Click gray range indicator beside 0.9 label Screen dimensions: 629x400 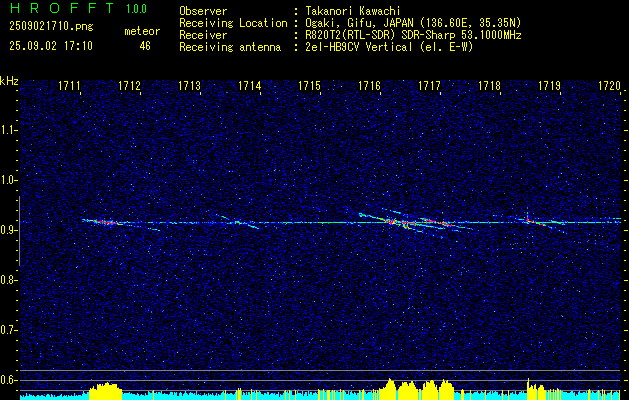(19, 231)
